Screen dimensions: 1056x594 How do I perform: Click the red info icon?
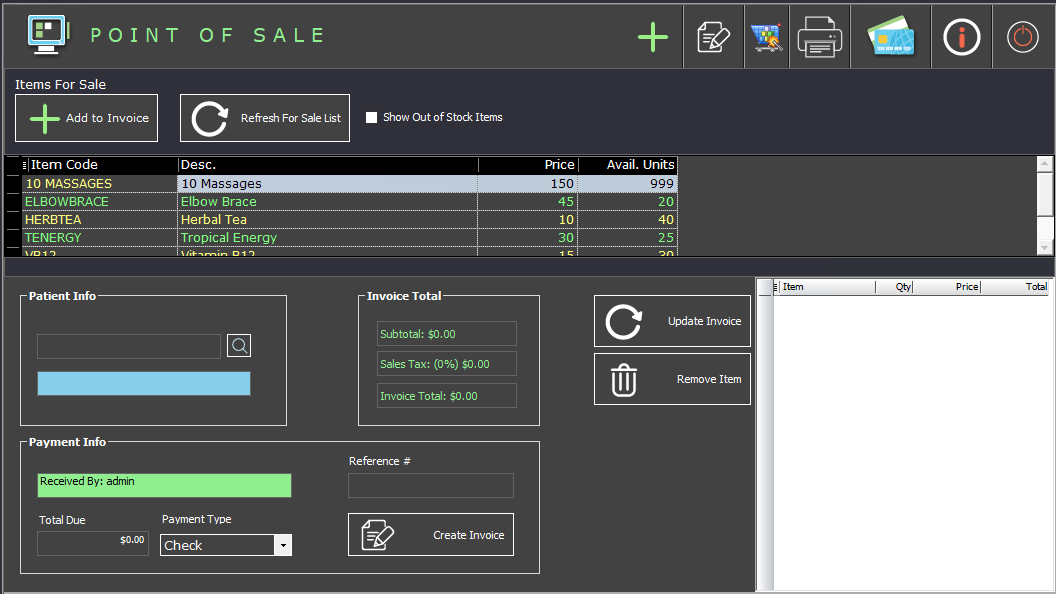[x=962, y=38]
